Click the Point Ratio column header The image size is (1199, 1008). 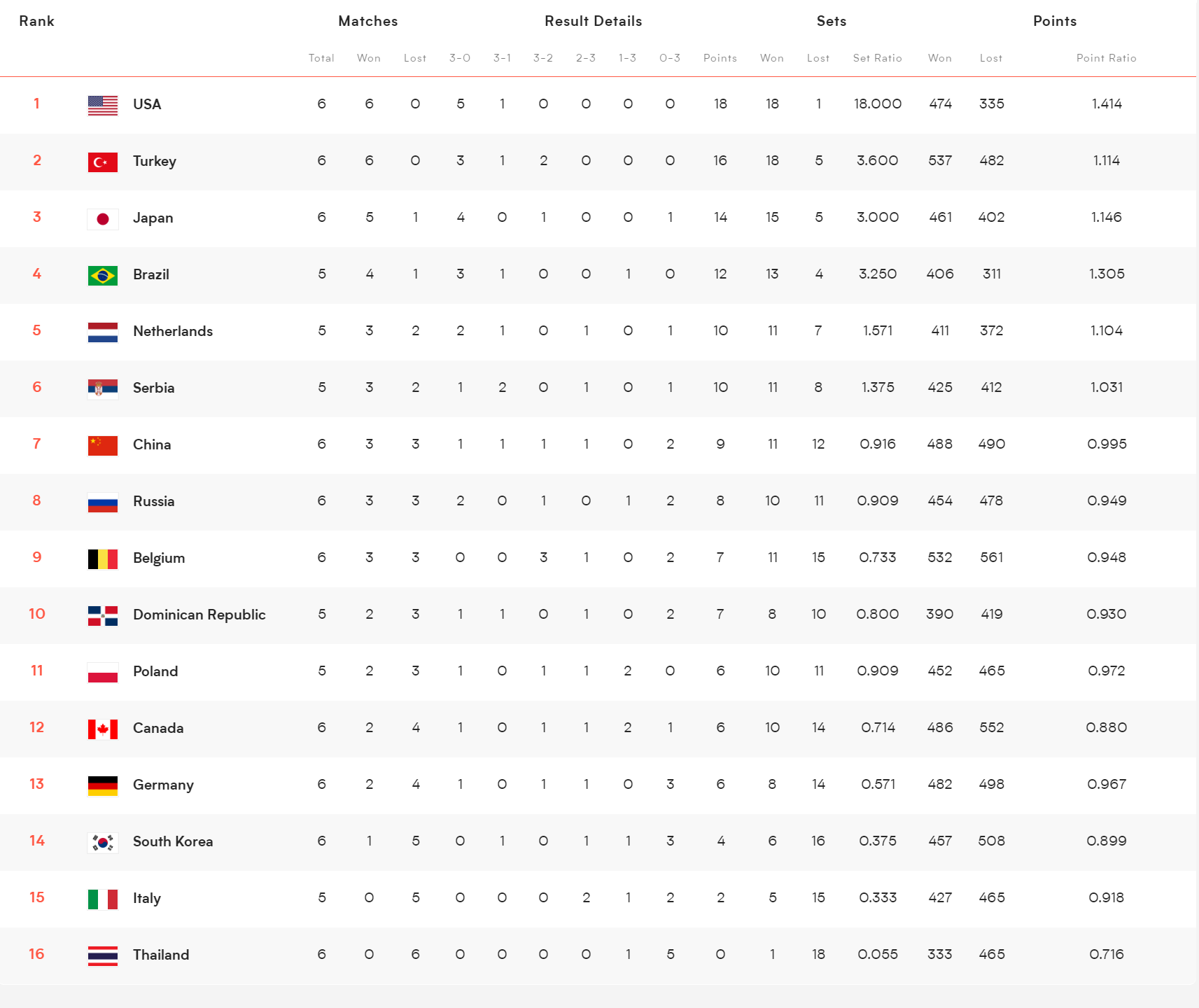1106,58
